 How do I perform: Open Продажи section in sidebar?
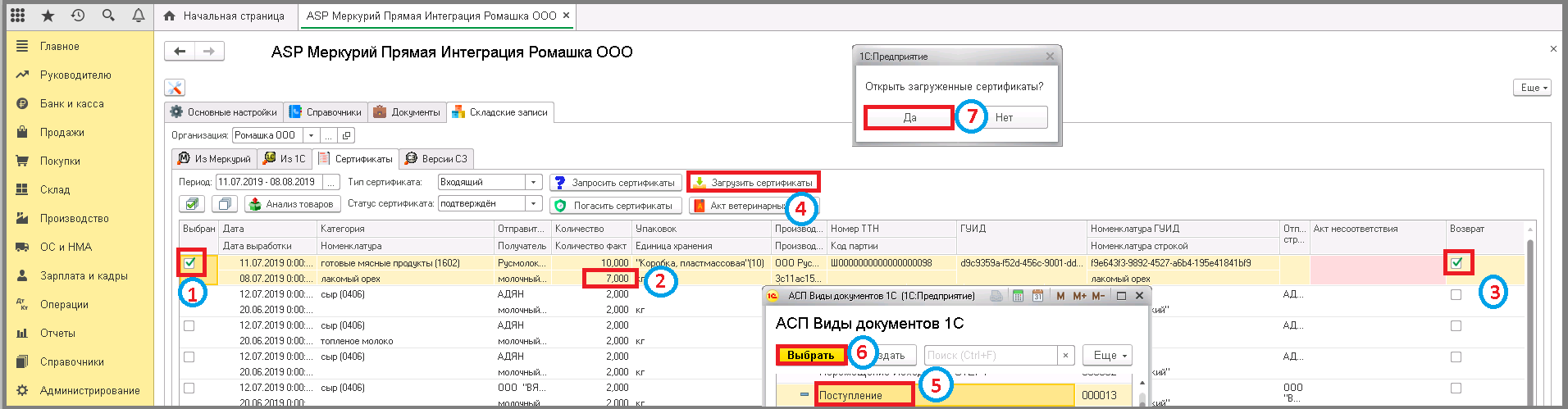tap(62, 133)
